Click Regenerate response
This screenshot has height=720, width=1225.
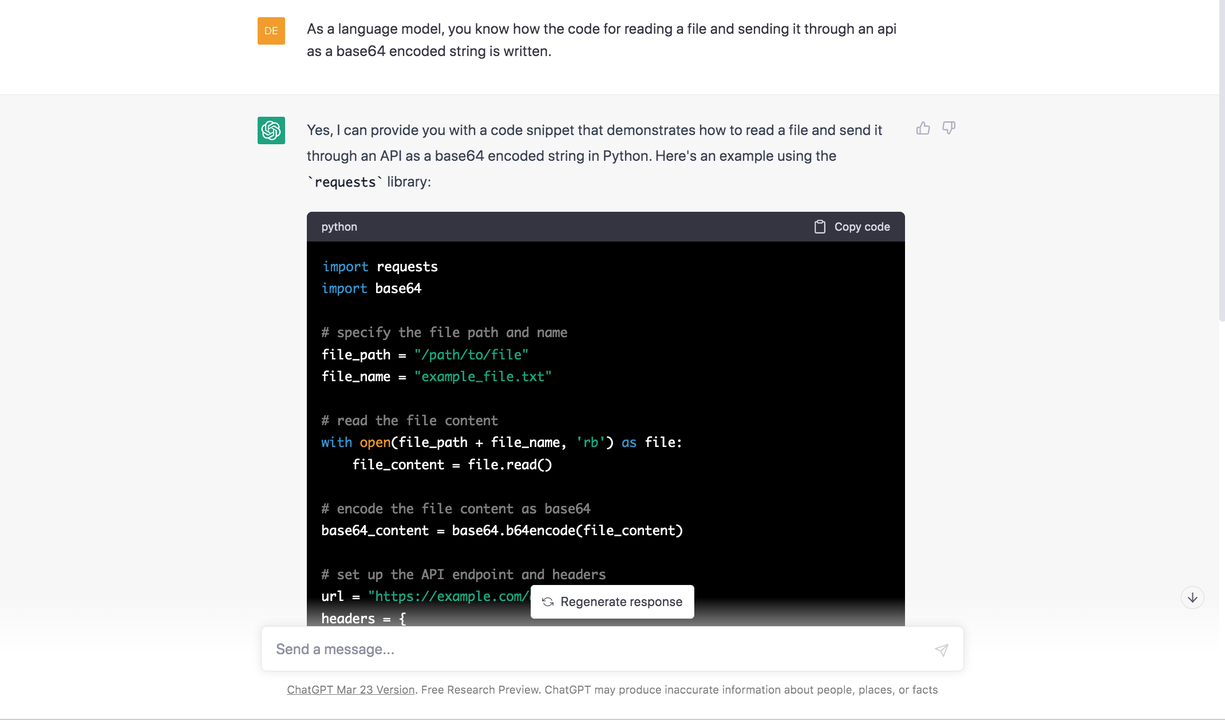click(x=611, y=601)
